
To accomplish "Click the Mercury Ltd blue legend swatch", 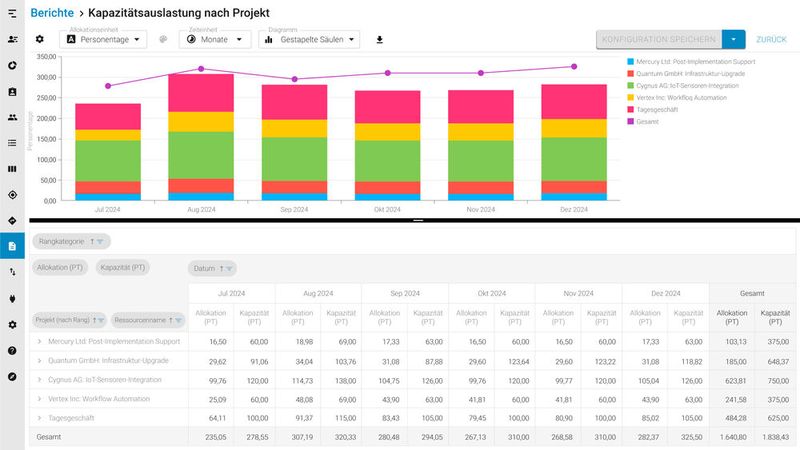I will click(628, 62).
